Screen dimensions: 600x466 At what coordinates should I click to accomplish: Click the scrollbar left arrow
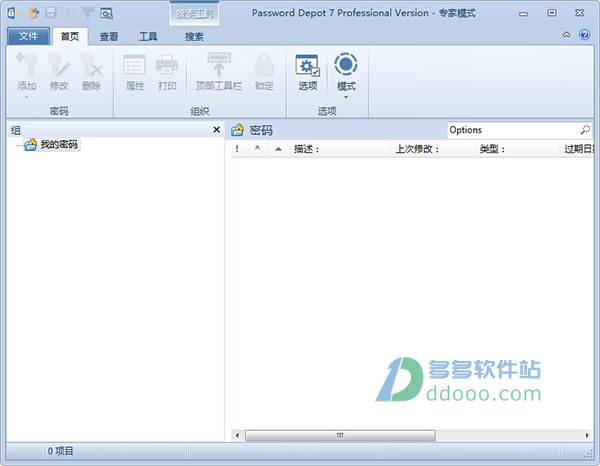[237, 435]
